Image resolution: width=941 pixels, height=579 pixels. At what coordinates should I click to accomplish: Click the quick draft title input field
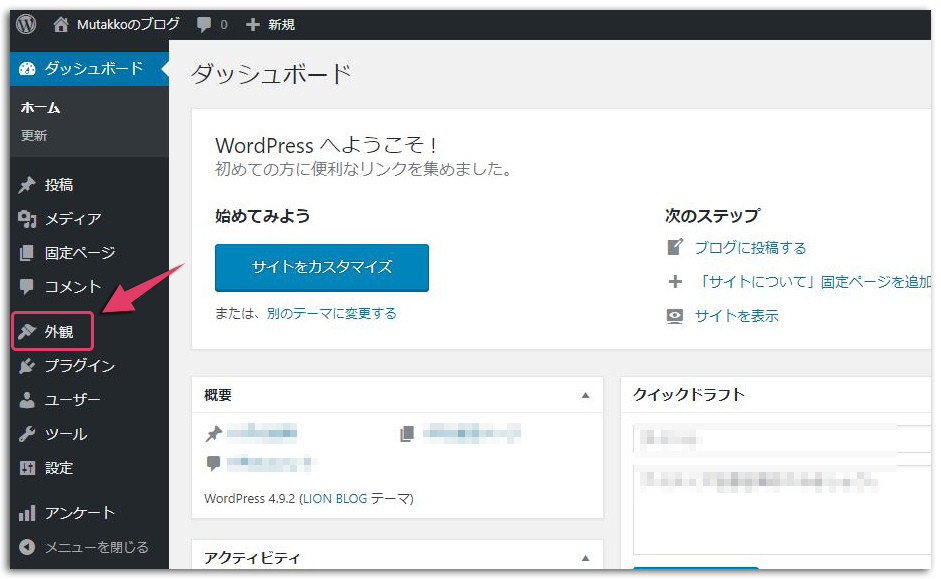(780, 438)
